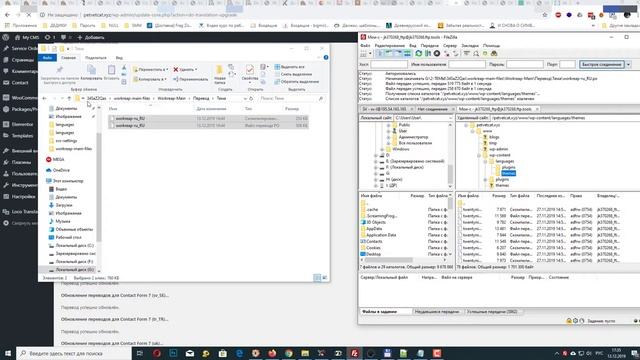This screenshot has width=640, height=360.
Task: Open FileZilla Сервер menu
Action: pyautogui.click(x=450, y=46)
